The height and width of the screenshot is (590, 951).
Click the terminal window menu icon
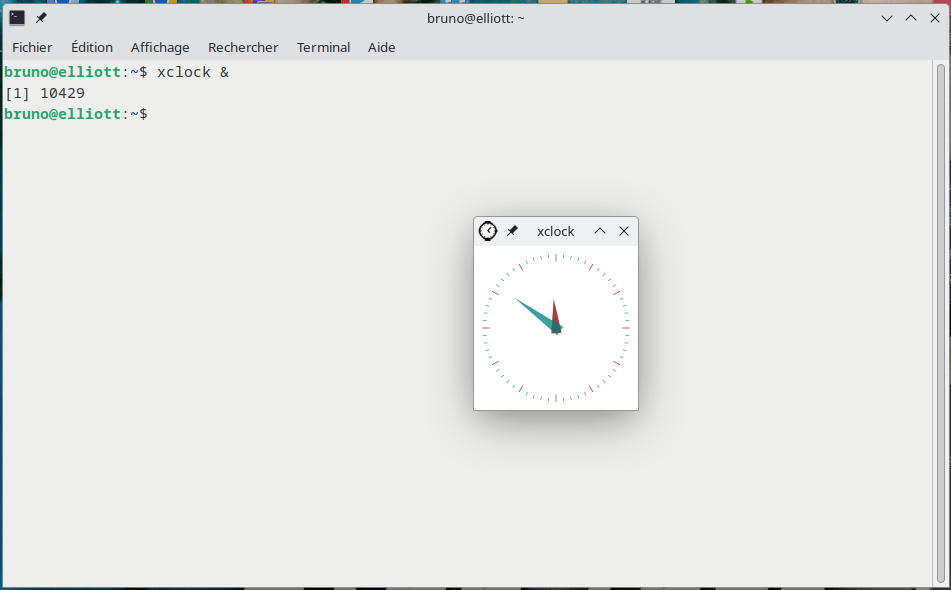tap(17, 18)
